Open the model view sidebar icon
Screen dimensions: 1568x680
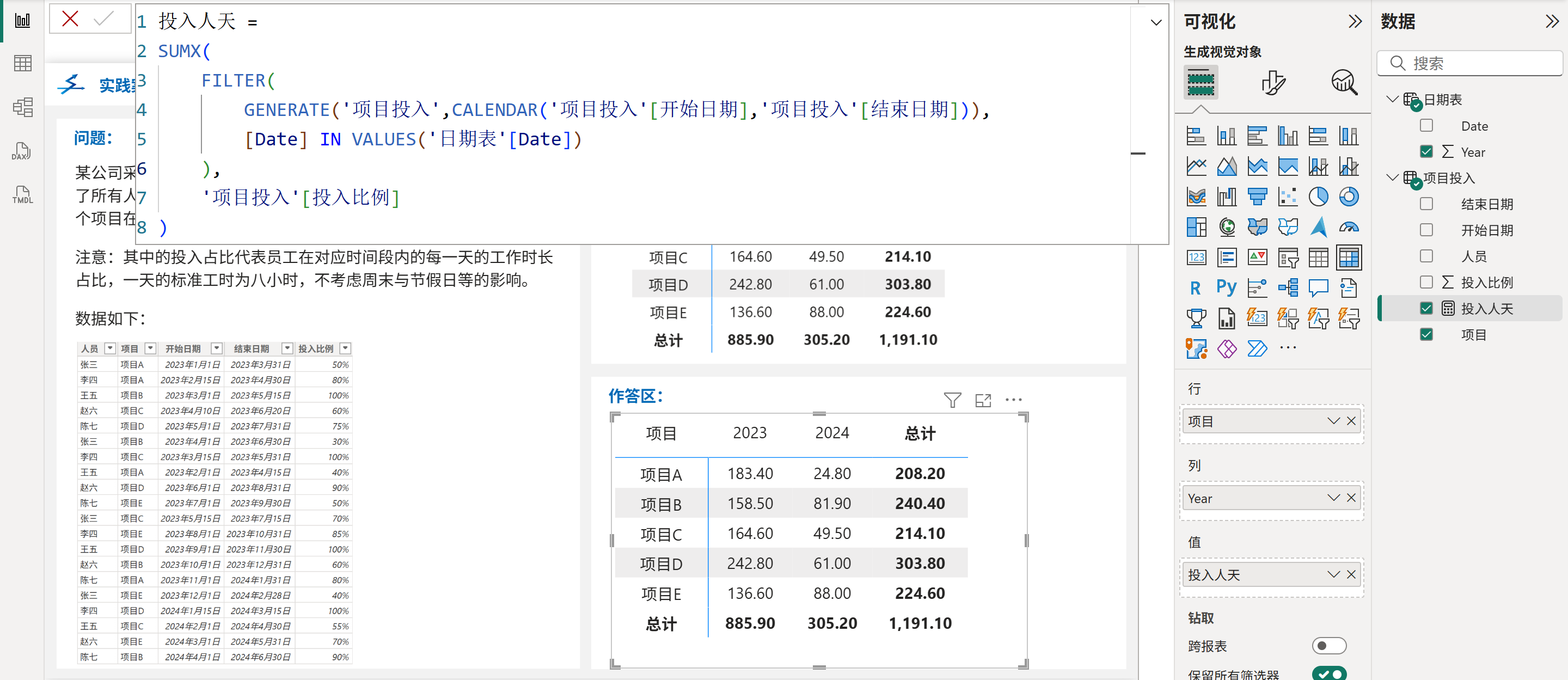pyautogui.click(x=22, y=108)
